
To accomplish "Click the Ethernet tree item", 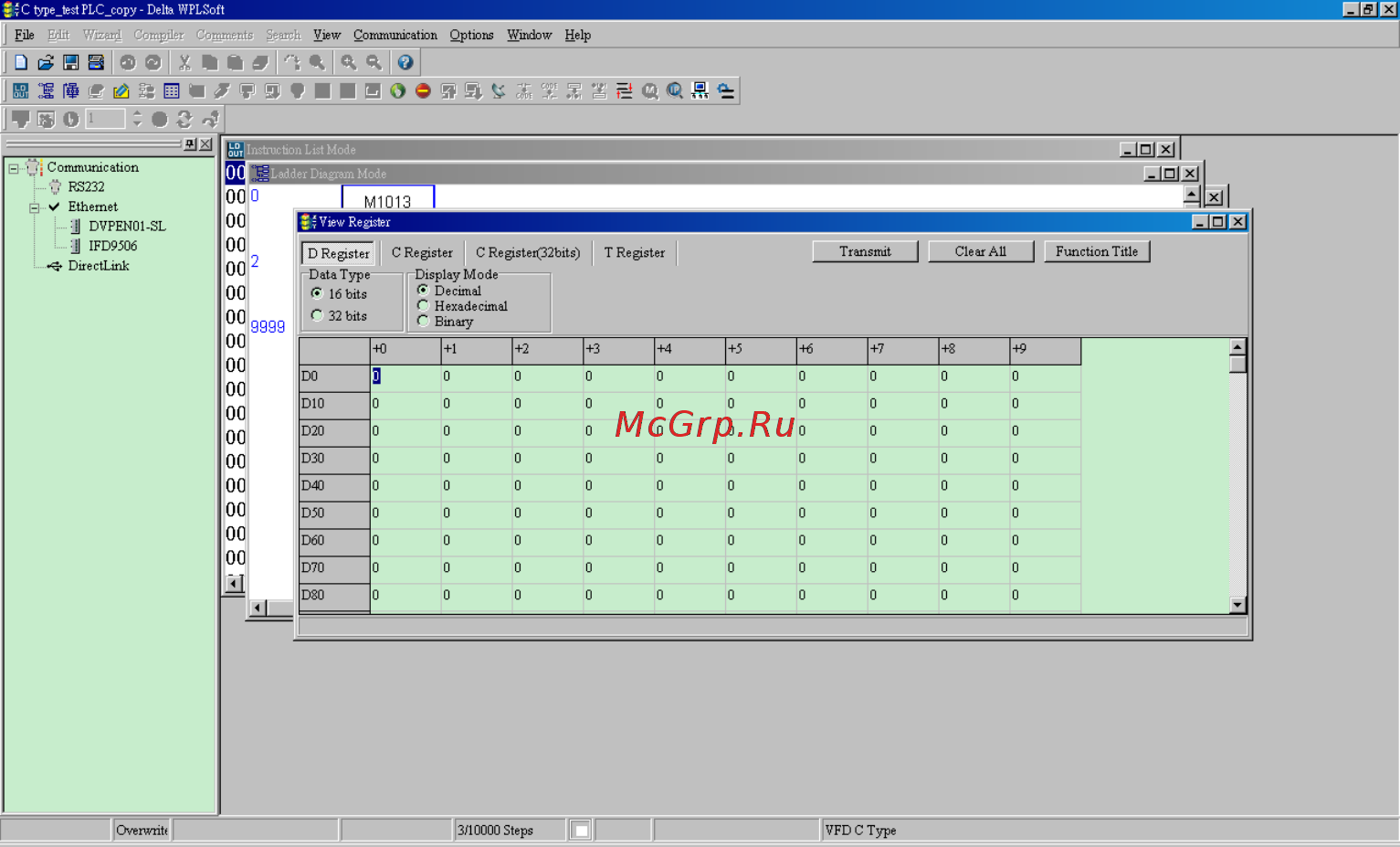I will pos(92,207).
